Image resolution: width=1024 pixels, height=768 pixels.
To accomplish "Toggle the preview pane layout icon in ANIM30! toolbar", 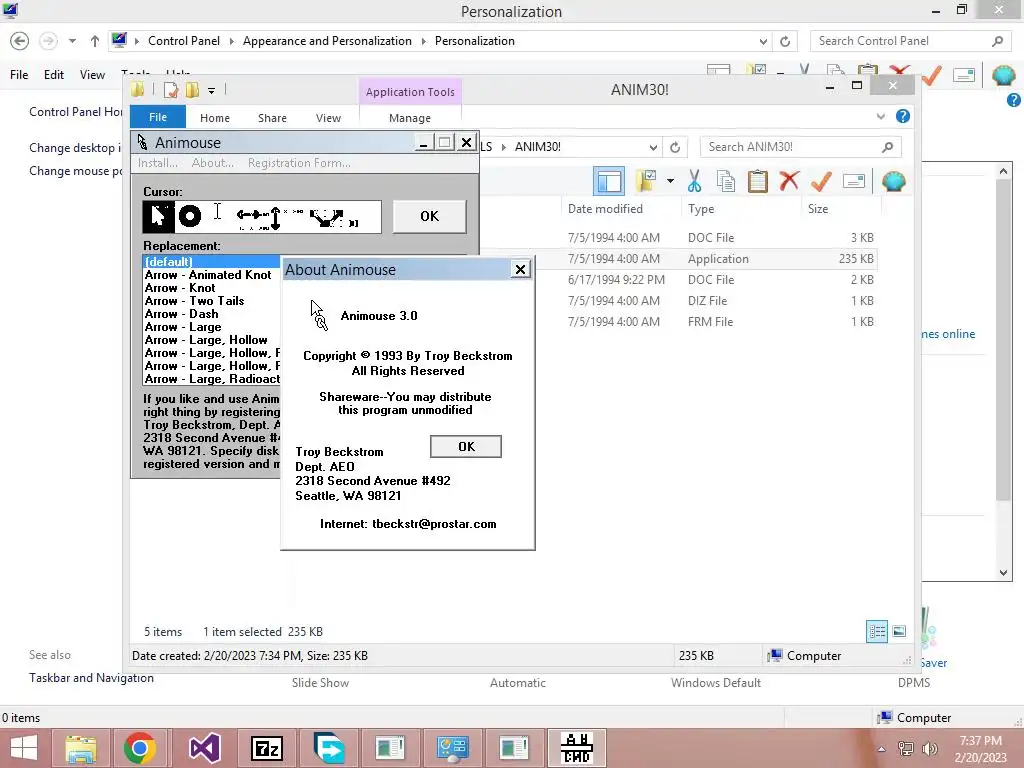I will [x=609, y=181].
